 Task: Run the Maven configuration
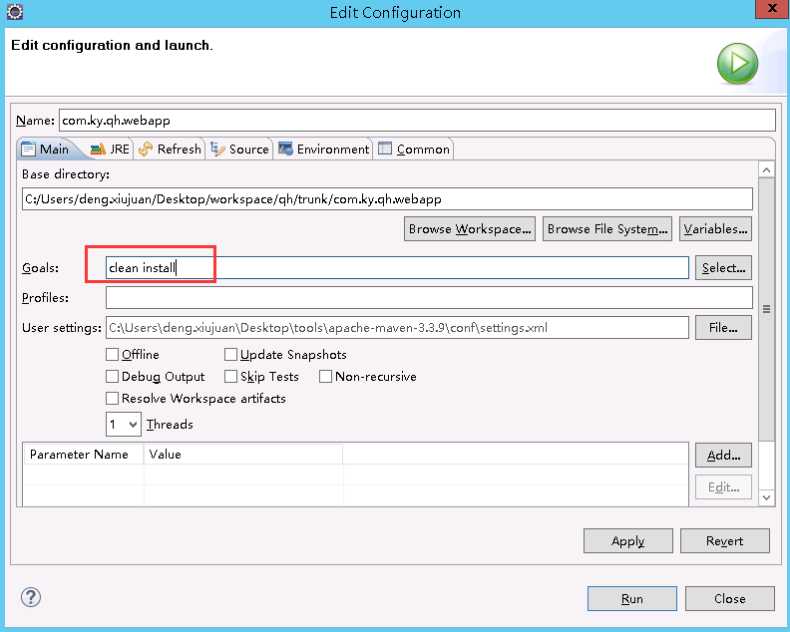click(x=632, y=598)
